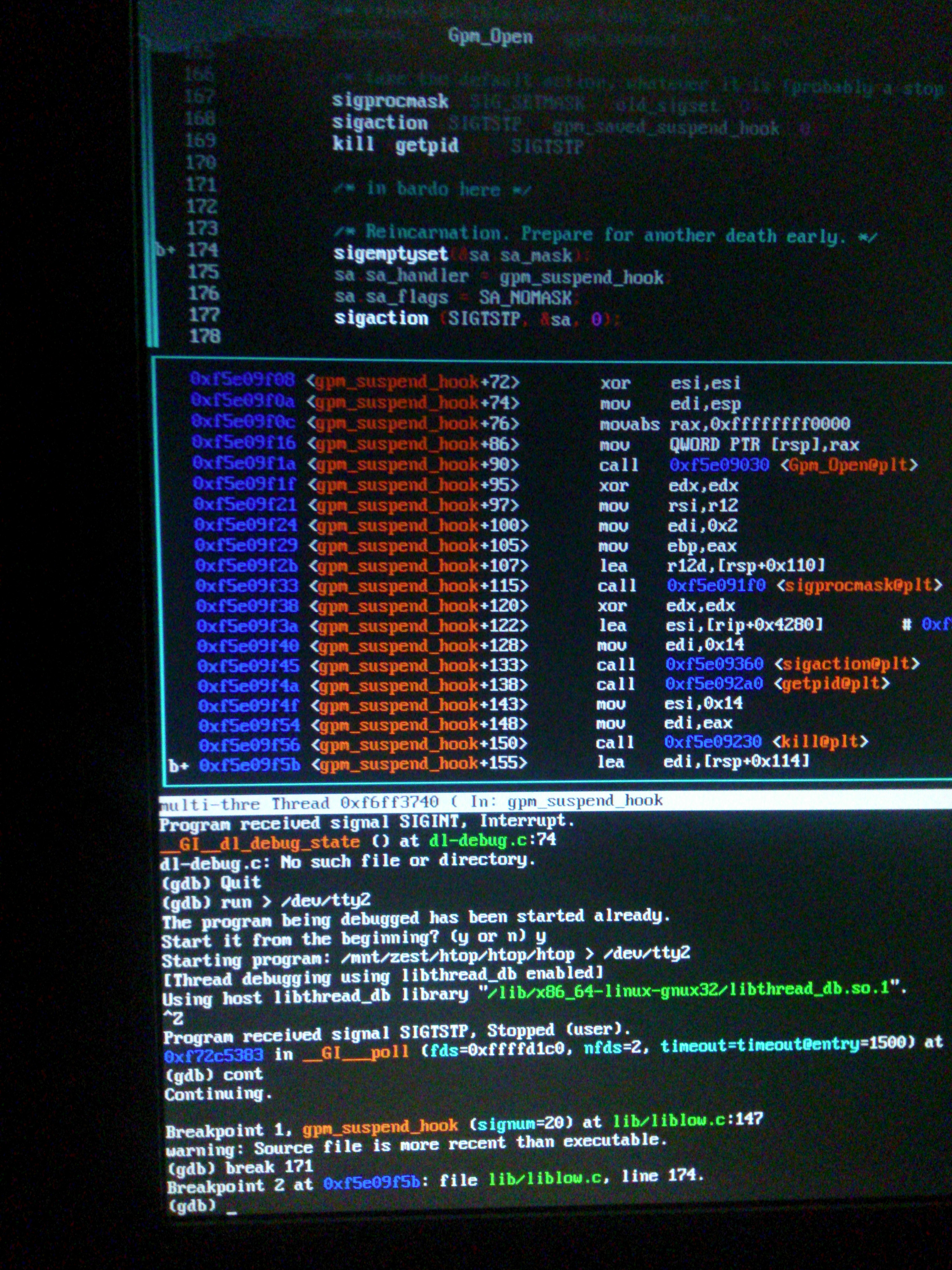952x1270 pixels.
Task: Click address 0xf5e09f08 on the first disassembly row
Action: pos(243,380)
